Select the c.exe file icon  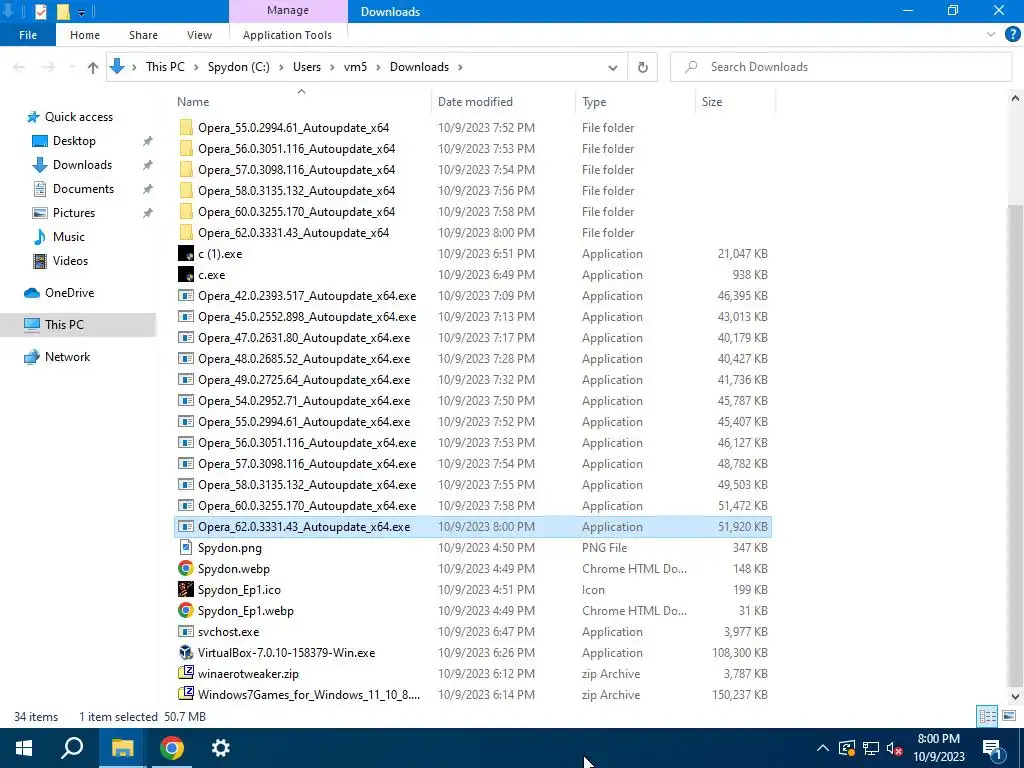pyautogui.click(x=186, y=274)
